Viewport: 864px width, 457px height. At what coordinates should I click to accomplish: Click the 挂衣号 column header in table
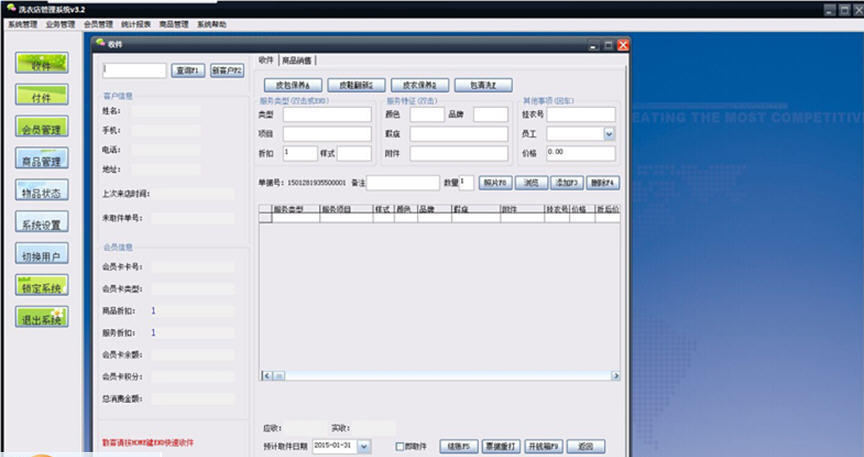pos(557,209)
